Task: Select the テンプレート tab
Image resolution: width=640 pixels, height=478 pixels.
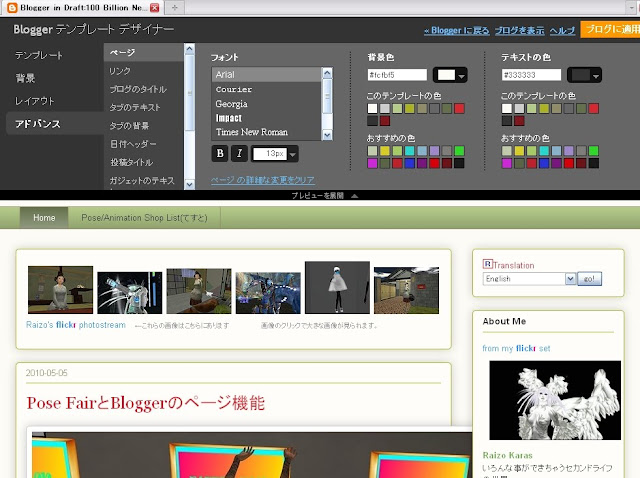Action: pos(39,55)
